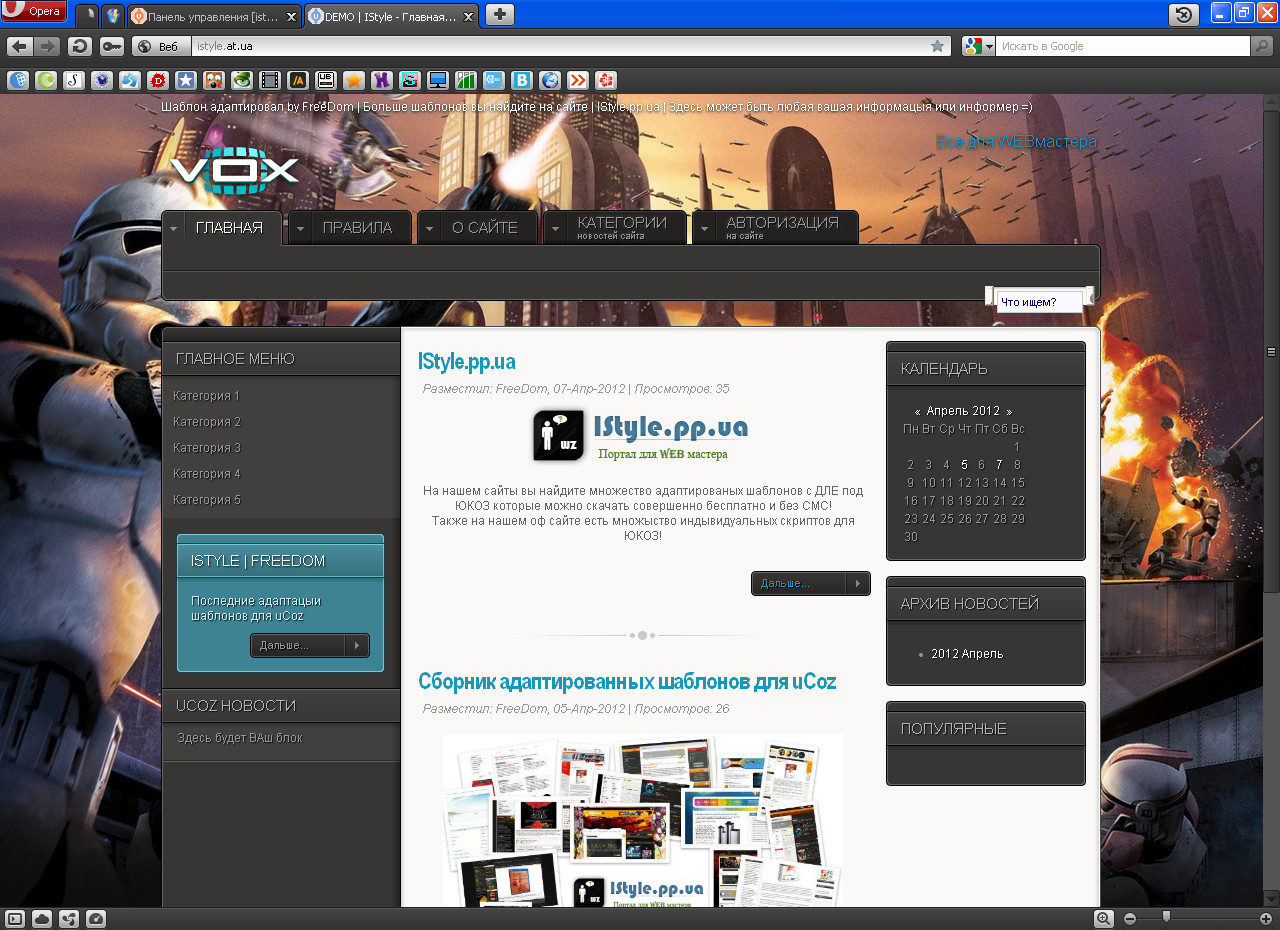
Task: Switch to the 'Панель управления' tab
Action: (x=214, y=16)
